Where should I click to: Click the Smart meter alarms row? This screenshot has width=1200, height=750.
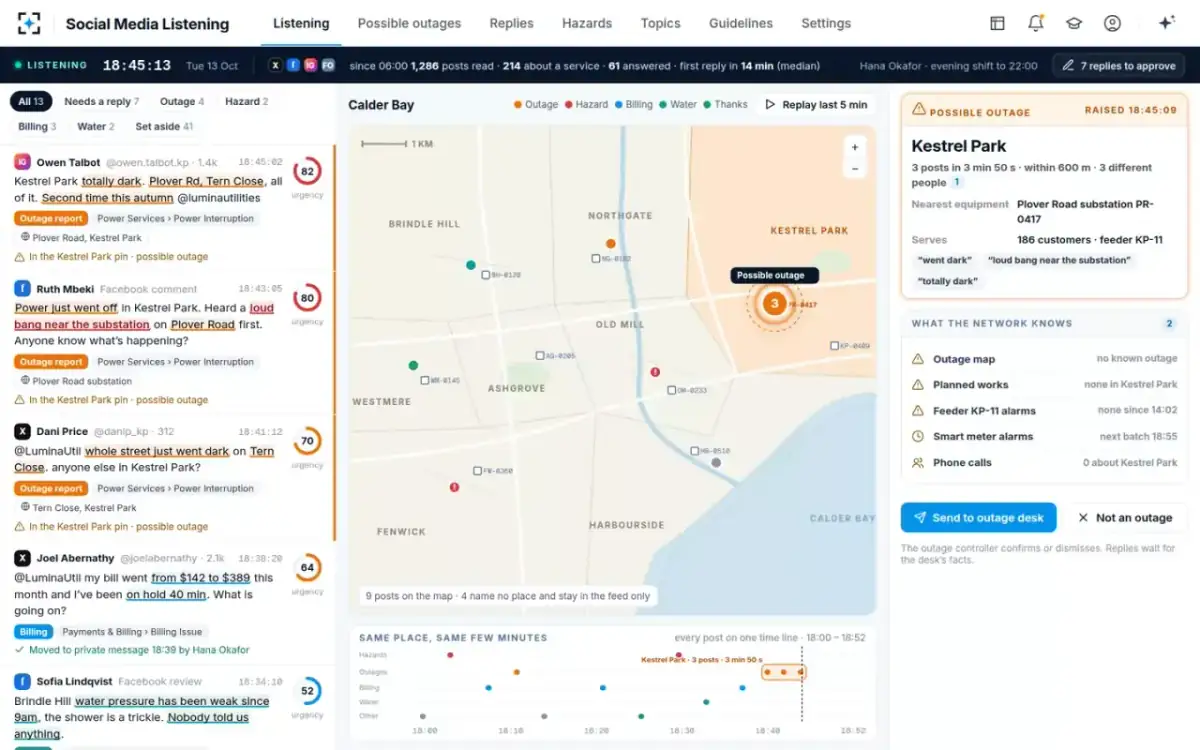pos(1044,437)
